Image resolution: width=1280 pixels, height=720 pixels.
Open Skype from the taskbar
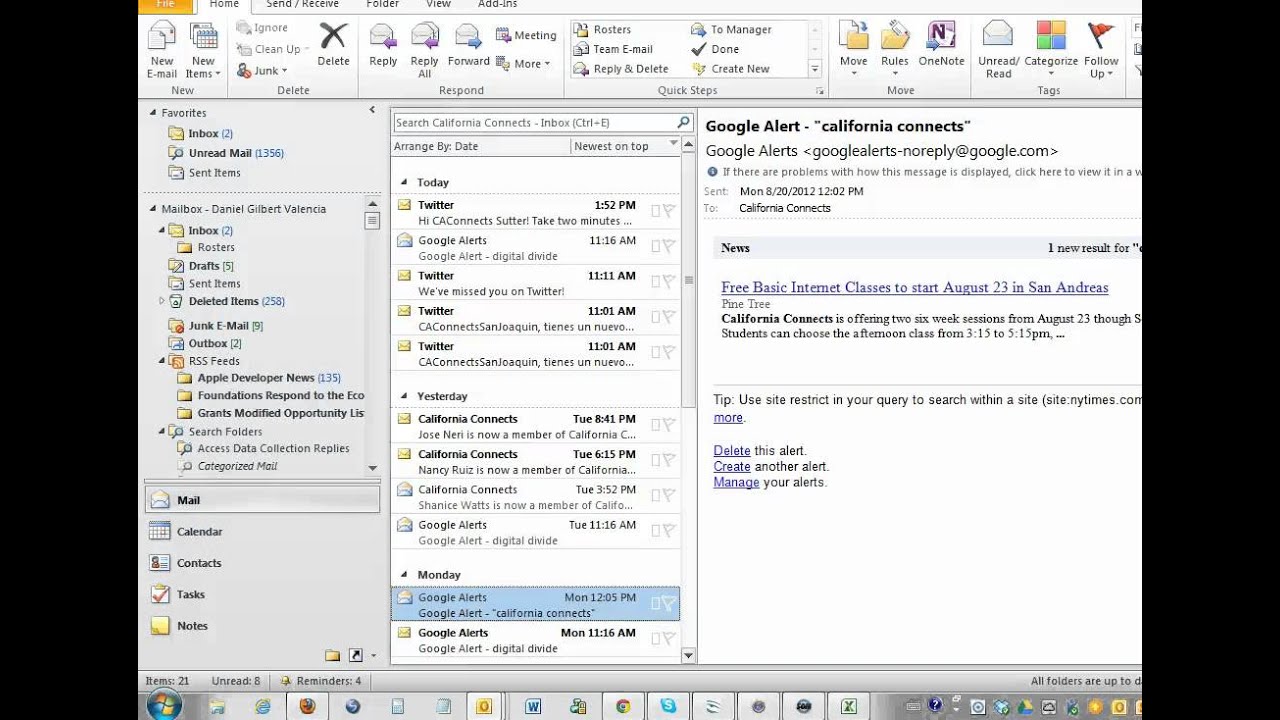click(667, 706)
